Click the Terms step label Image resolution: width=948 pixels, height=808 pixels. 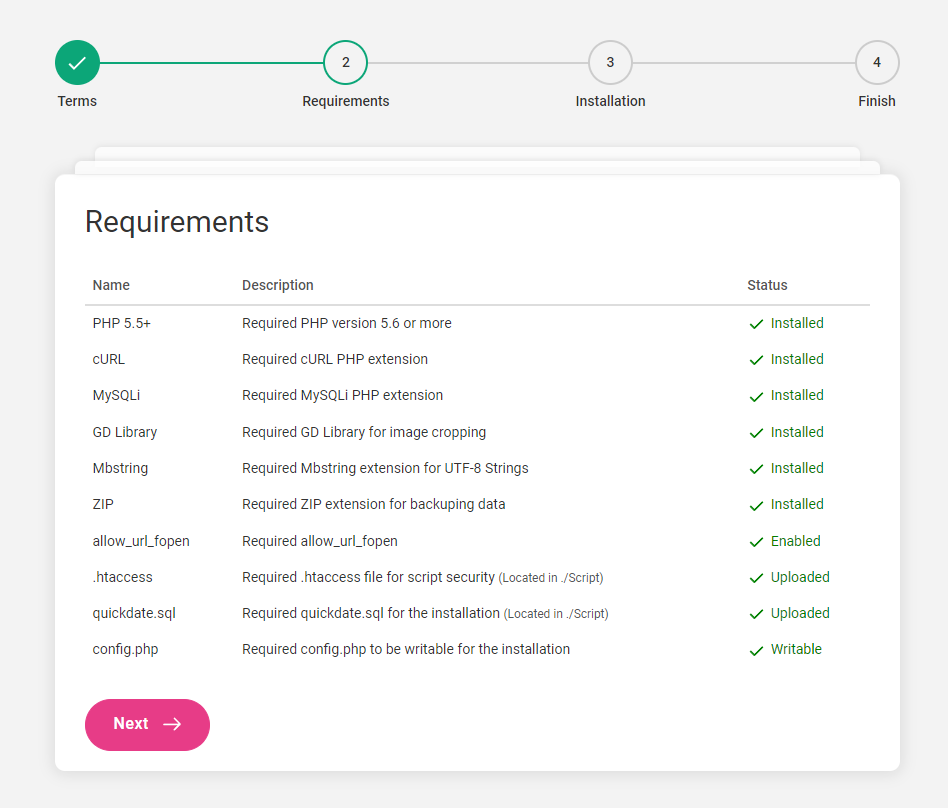tap(77, 101)
